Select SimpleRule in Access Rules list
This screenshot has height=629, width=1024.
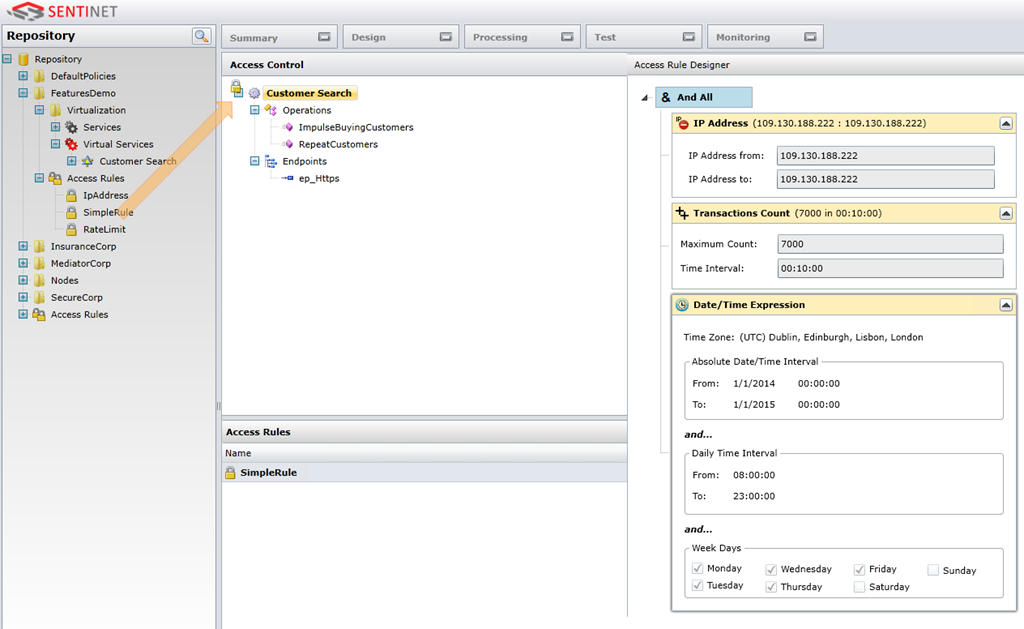tap(268, 473)
